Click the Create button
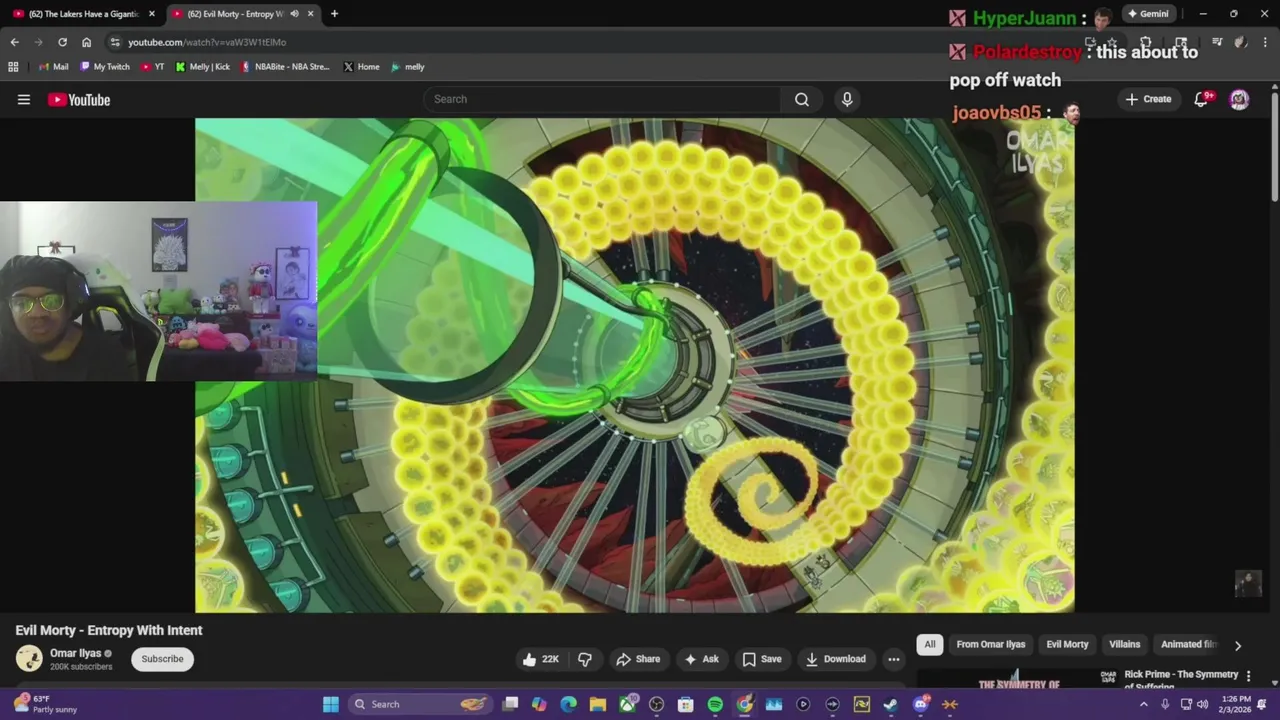 click(x=1148, y=99)
